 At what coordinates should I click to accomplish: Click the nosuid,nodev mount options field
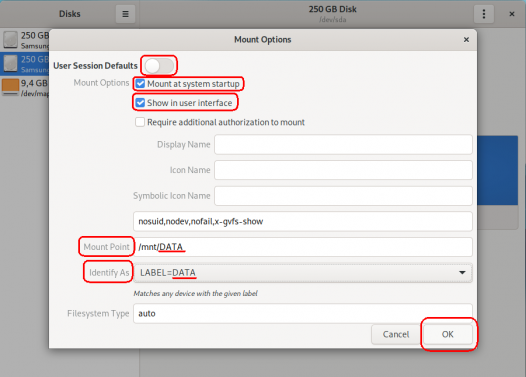(x=303, y=221)
